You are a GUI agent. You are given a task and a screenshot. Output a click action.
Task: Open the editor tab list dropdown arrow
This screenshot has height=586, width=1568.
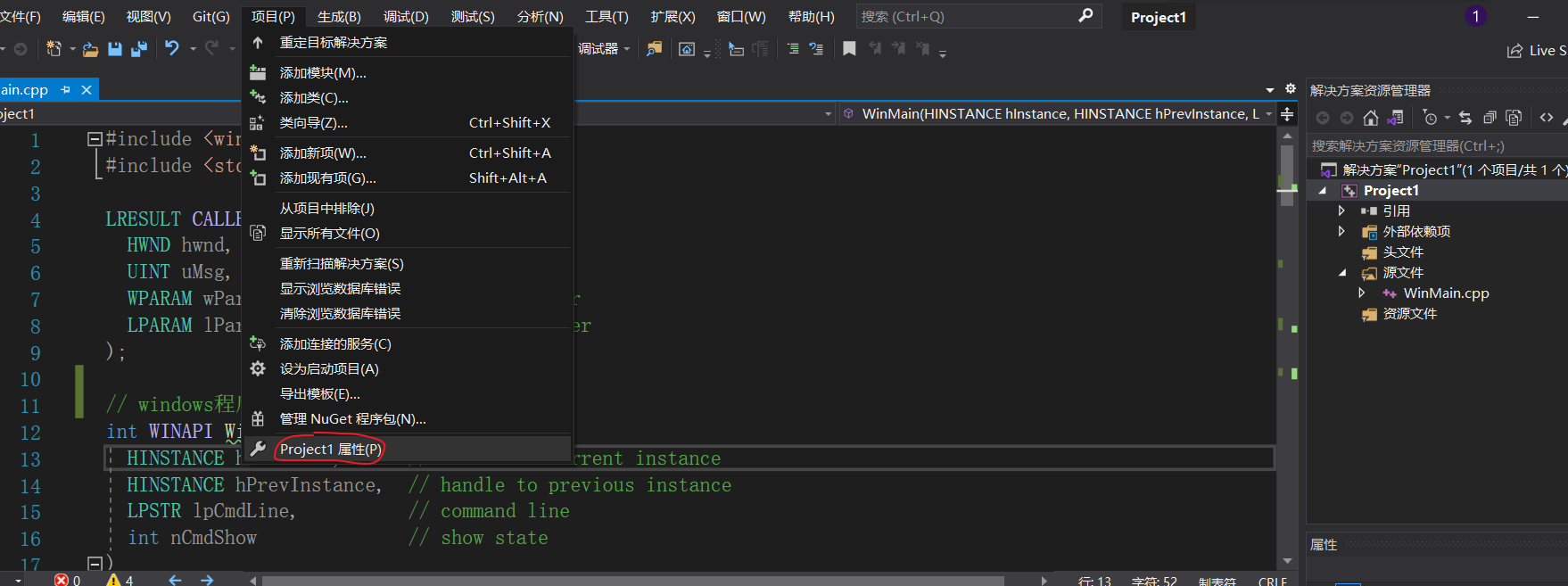(x=1270, y=90)
